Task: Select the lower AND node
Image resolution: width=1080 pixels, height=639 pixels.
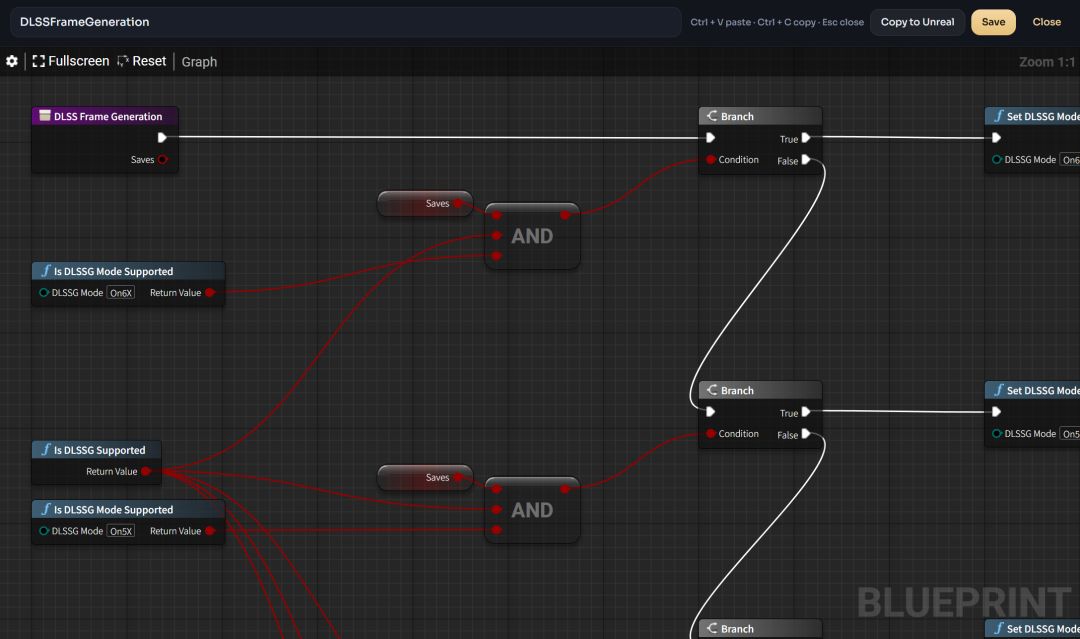Action: point(532,510)
